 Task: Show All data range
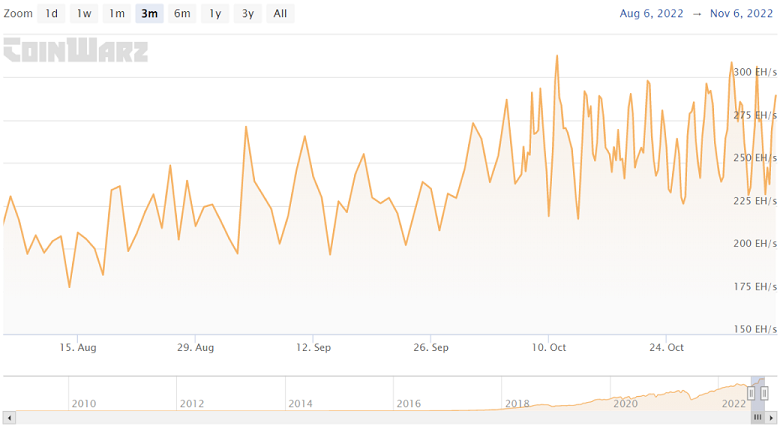[280, 14]
